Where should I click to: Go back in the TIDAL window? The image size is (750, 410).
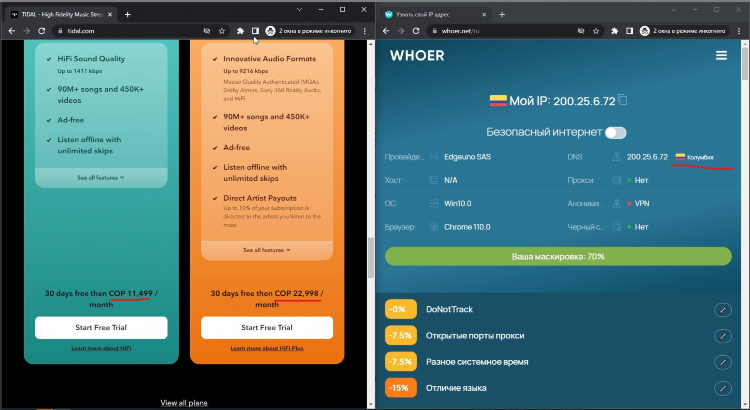click(x=11, y=31)
